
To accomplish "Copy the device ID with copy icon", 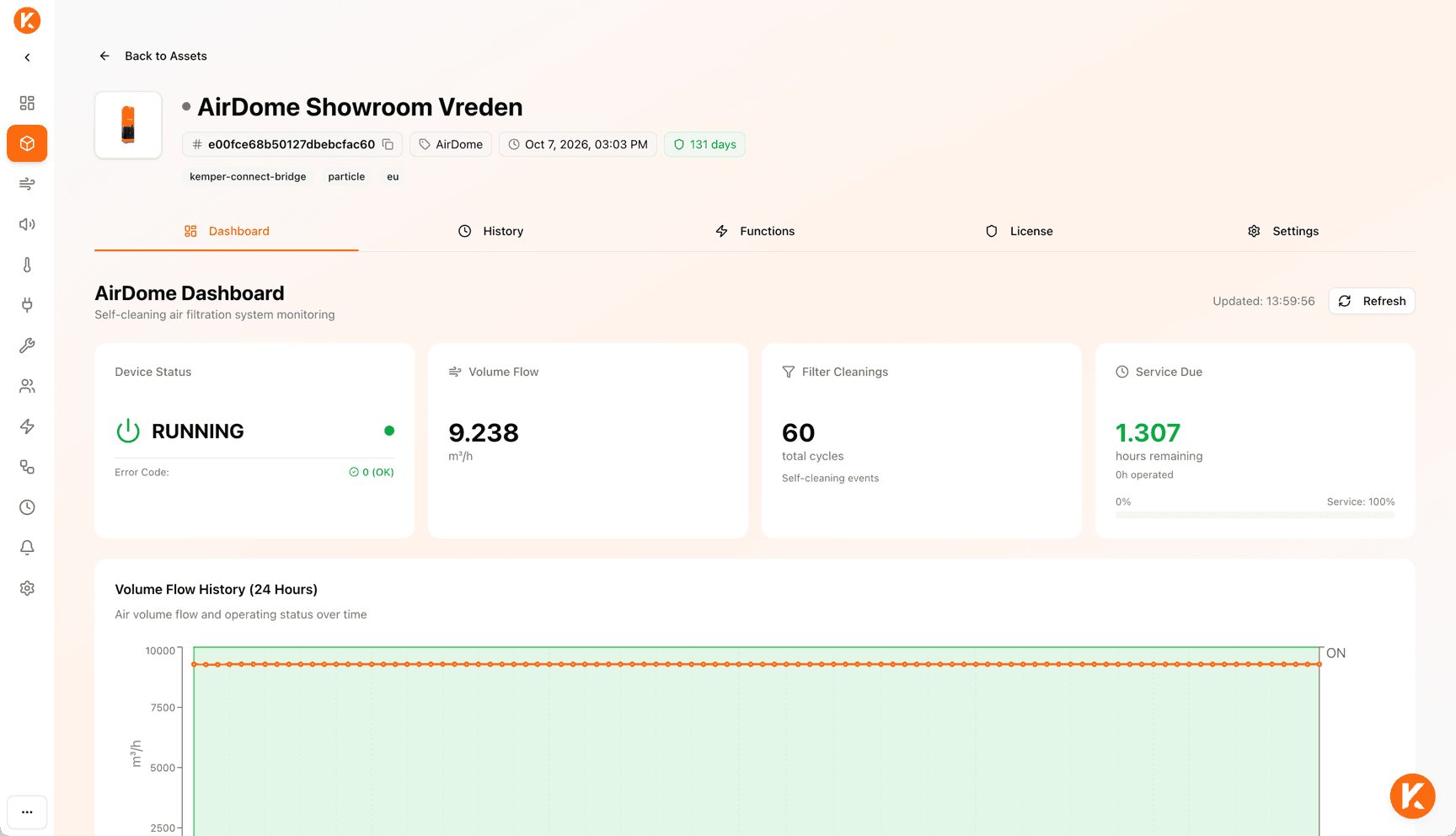I will [x=388, y=144].
